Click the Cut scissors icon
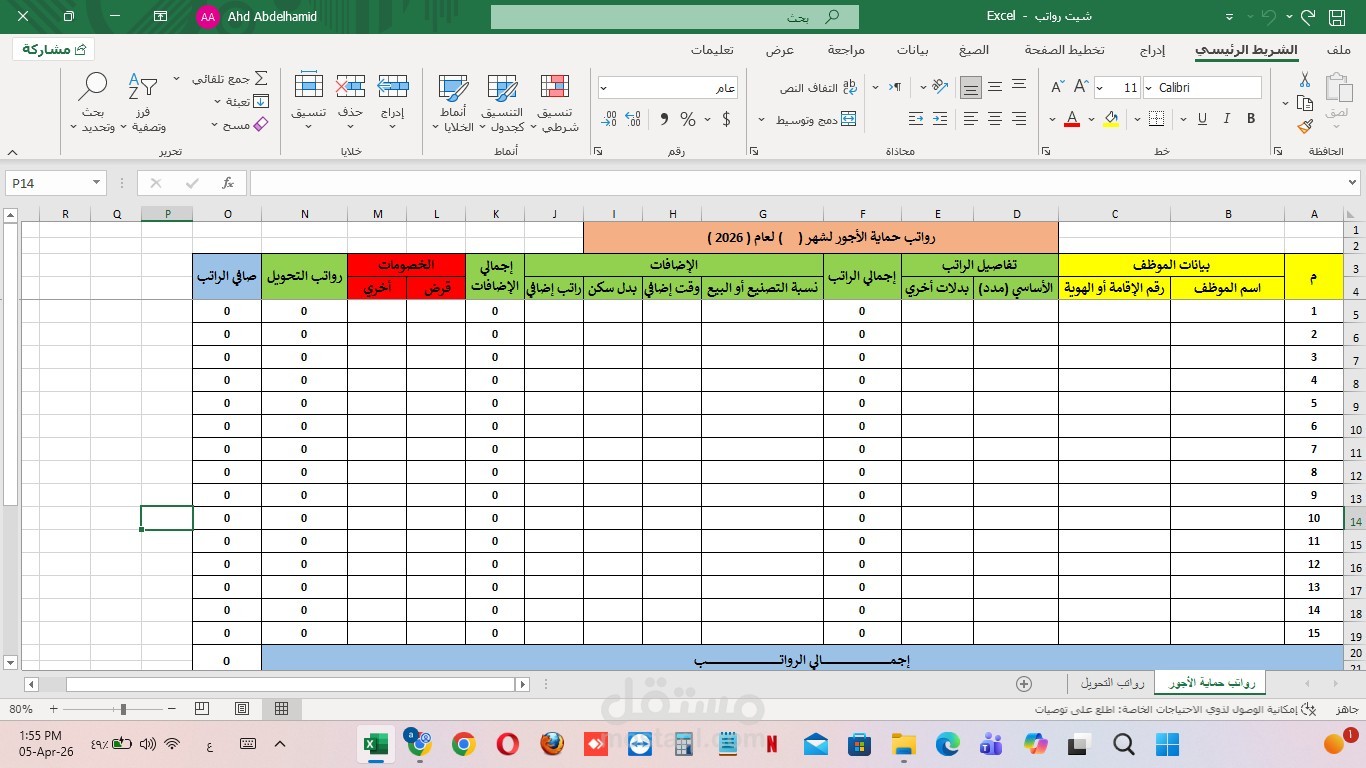Image resolution: width=1366 pixels, height=768 pixels. (1305, 80)
